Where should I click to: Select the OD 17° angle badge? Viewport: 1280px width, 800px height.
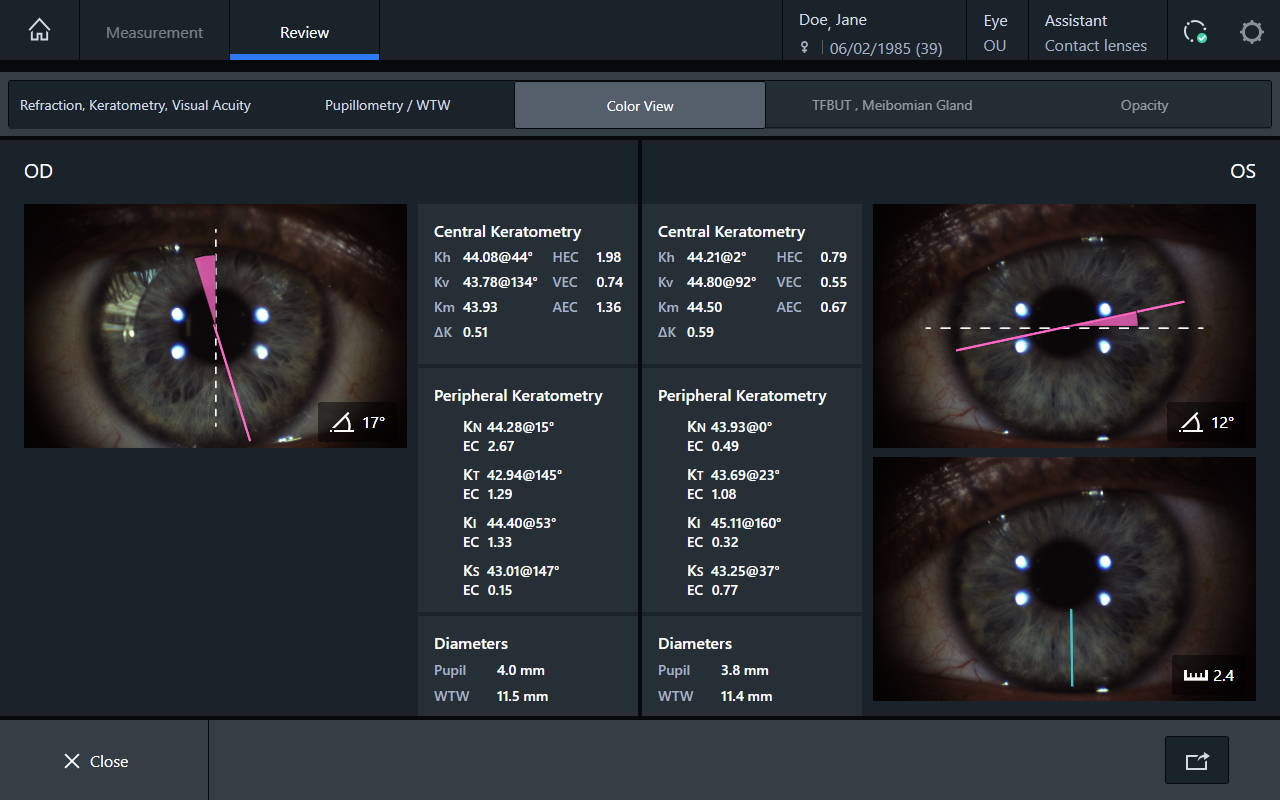(x=359, y=423)
